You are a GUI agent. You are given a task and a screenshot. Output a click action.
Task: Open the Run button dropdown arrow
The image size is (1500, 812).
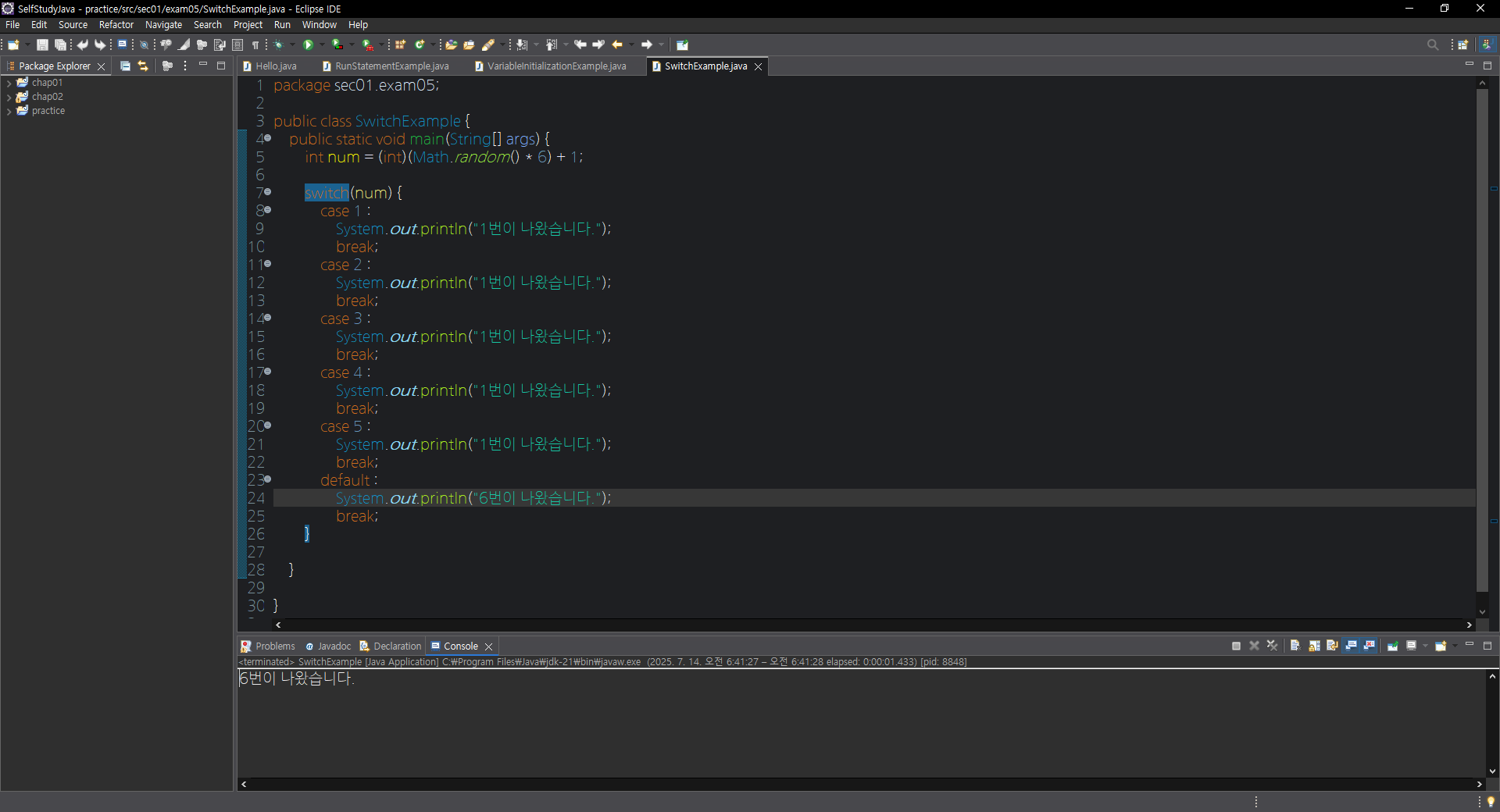point(322,45)
